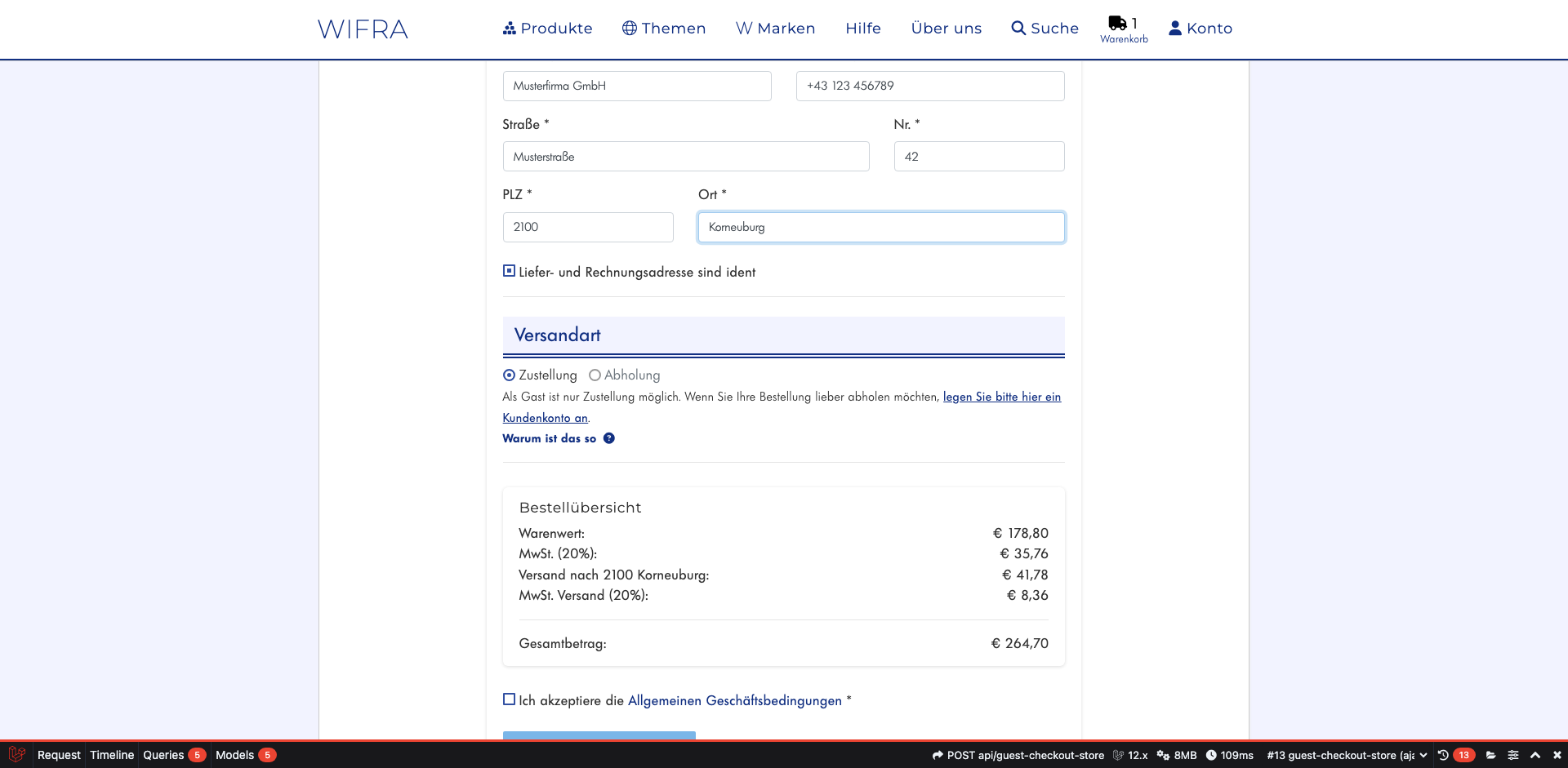Image resolution: width=1568 pixels, height=768 pixels.
Task: Toggle Liefer- und Rechnungsadresse sind ident checkbox
Action: pyautogui.click(x=509, y=271)
